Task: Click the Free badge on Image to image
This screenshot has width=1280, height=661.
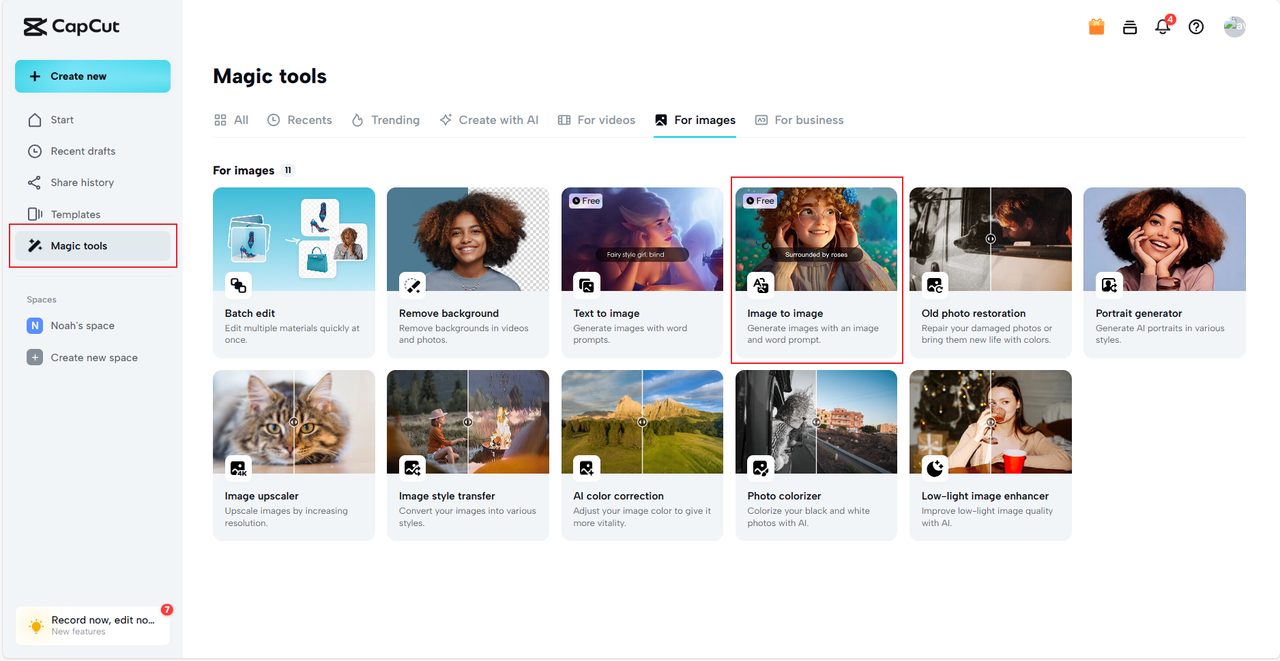Action: click(x=761, y=201)
